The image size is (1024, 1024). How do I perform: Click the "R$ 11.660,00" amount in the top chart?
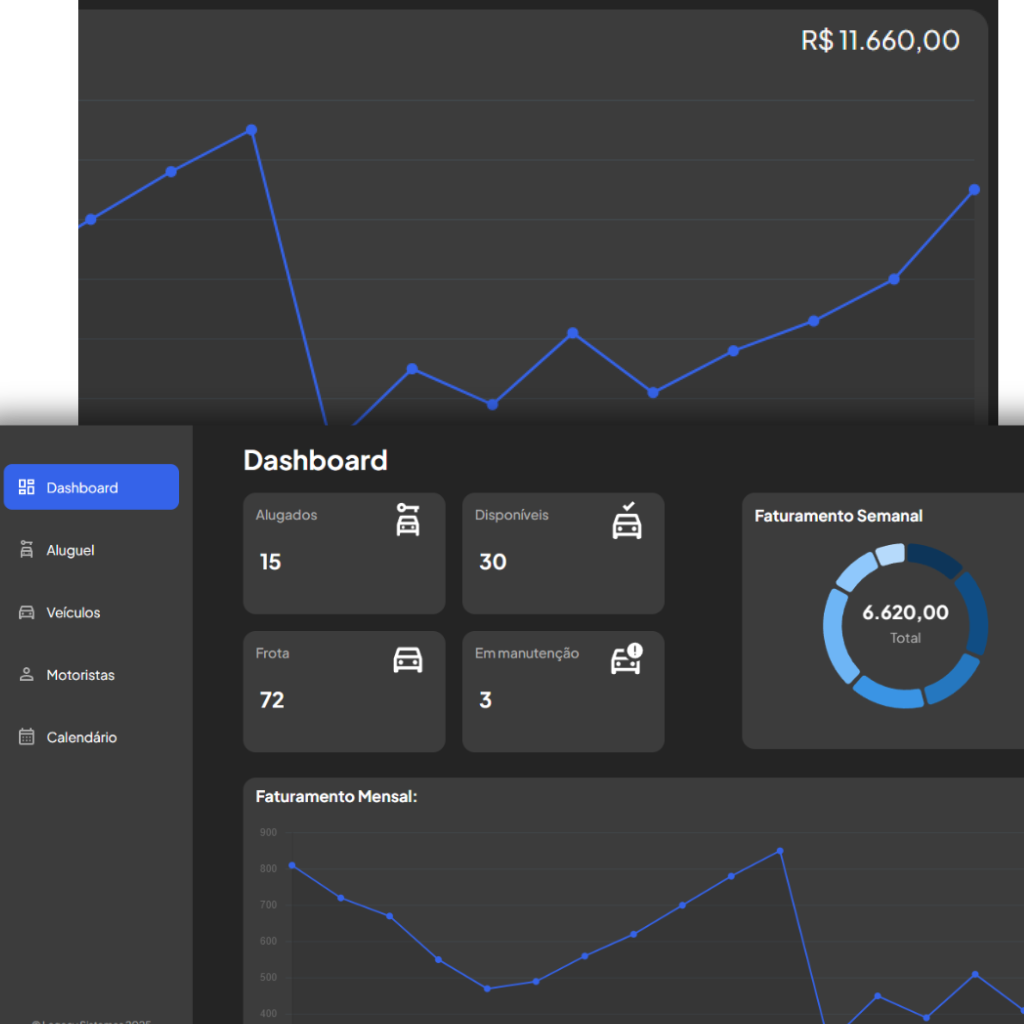880,40
